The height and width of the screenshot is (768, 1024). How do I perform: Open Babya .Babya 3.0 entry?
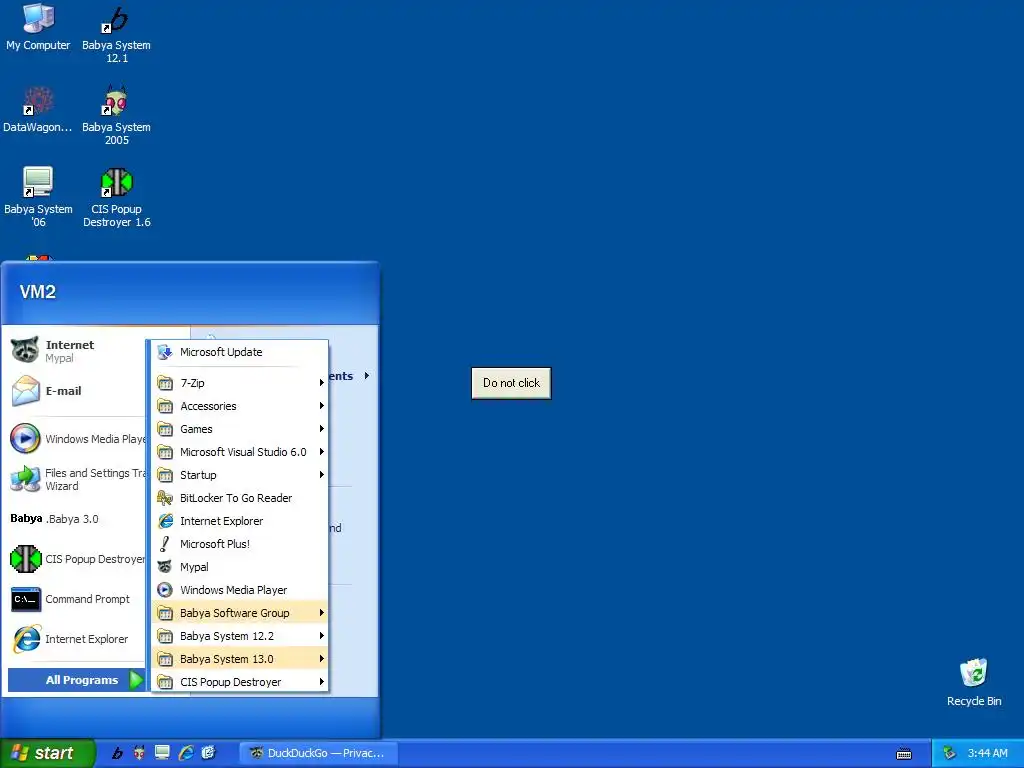pyautogui.click(x=76, y=519)
